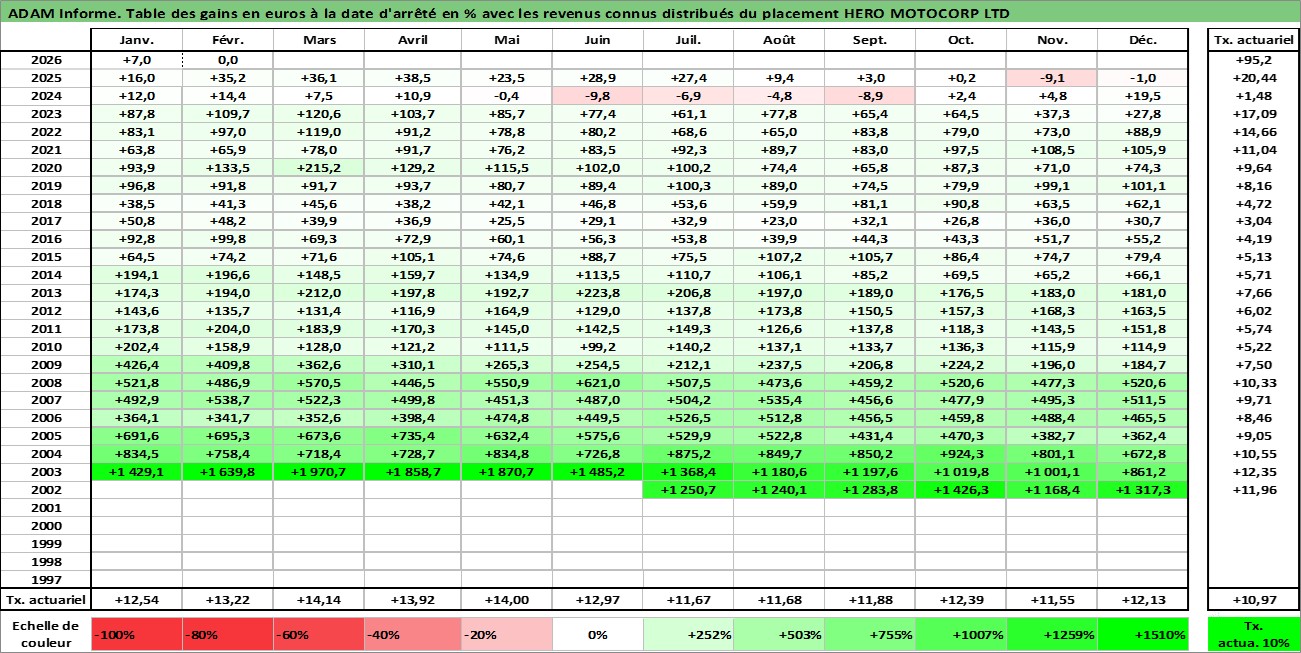The height and width of the screenshot is (653, 1301).
Task: Click the -100% color scale swatch
Action: click(137, 634)
